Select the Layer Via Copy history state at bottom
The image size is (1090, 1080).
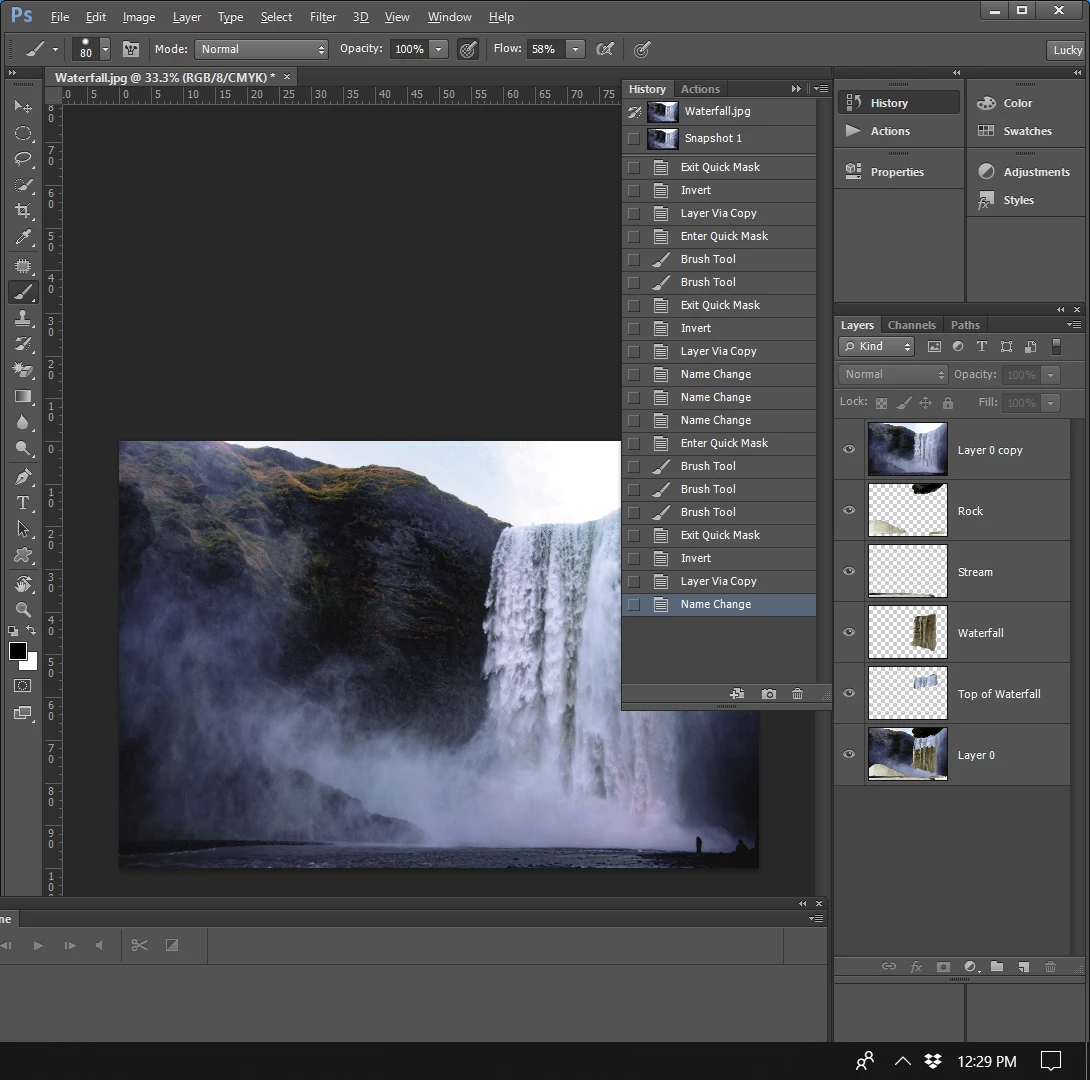[x=718, y=581]
